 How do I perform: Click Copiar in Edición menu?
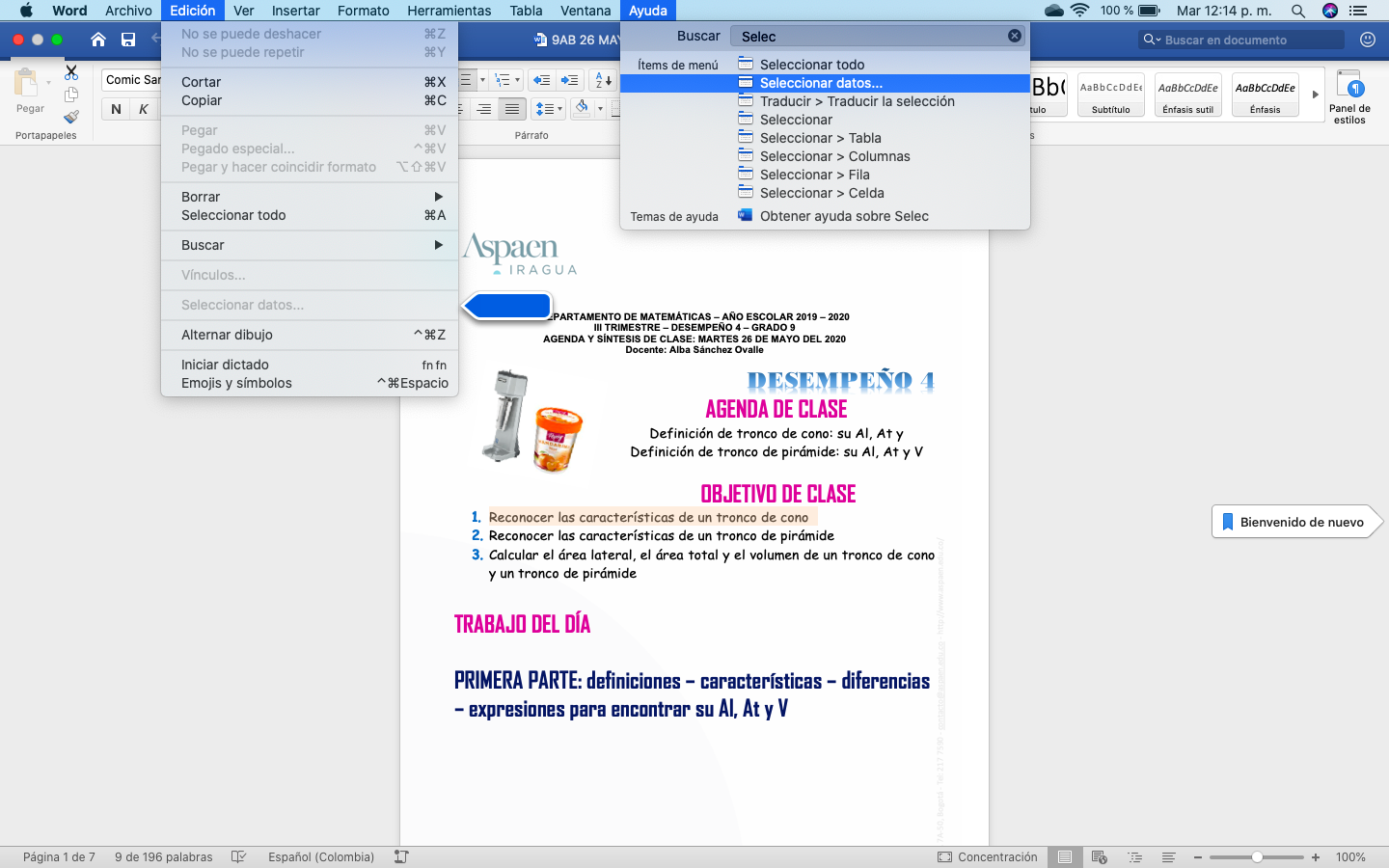coord(310,100)
